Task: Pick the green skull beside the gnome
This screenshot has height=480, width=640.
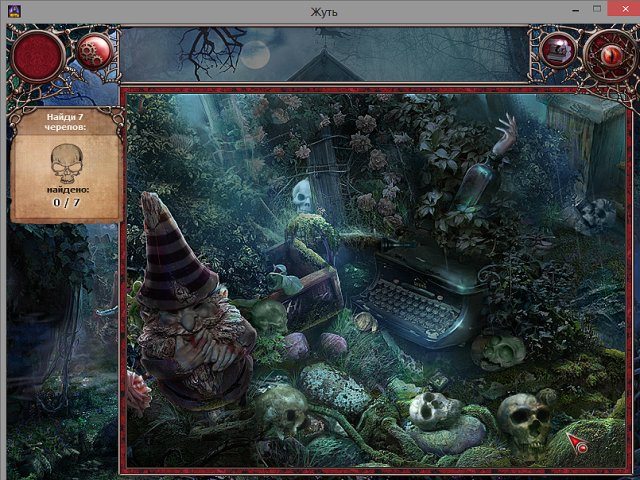Action: click(x=268, y=318)
